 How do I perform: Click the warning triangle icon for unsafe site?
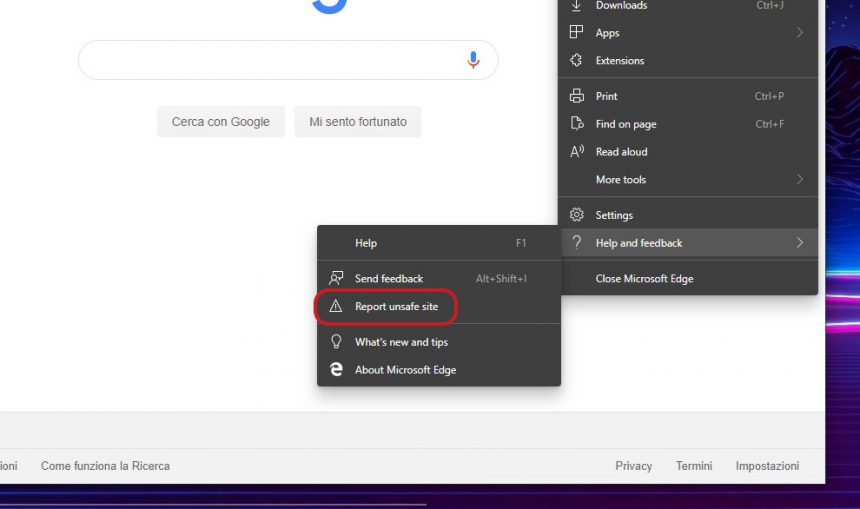coord(336,306)
